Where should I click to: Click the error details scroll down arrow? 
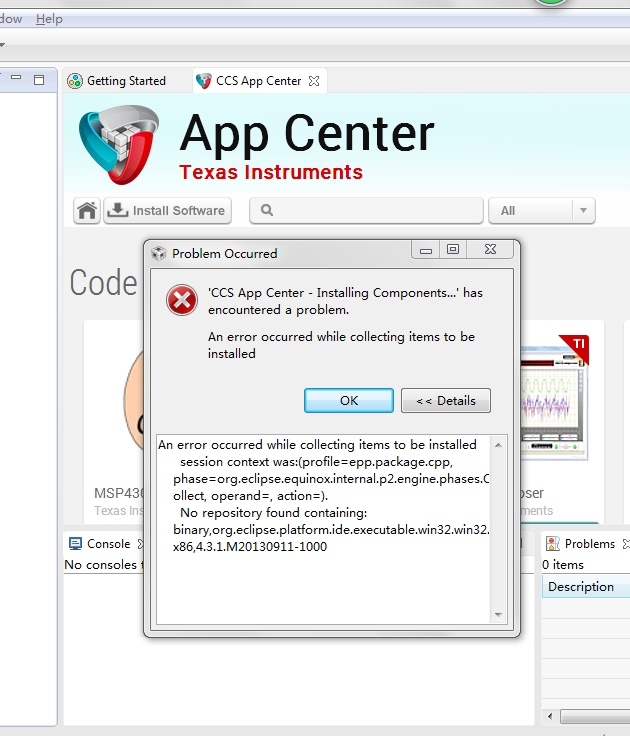click(498, 614)
